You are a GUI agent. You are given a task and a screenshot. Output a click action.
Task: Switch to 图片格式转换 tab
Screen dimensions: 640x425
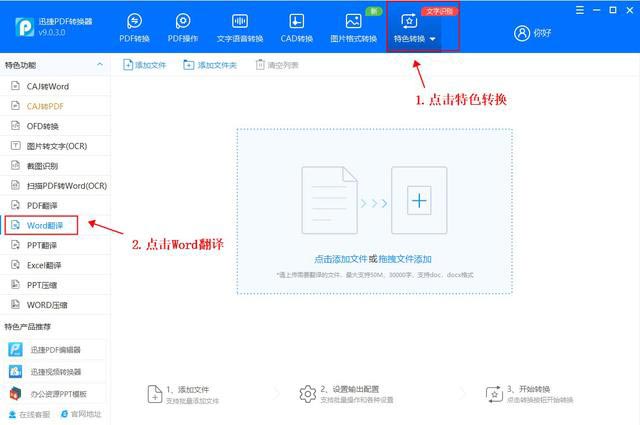[353, 27]
